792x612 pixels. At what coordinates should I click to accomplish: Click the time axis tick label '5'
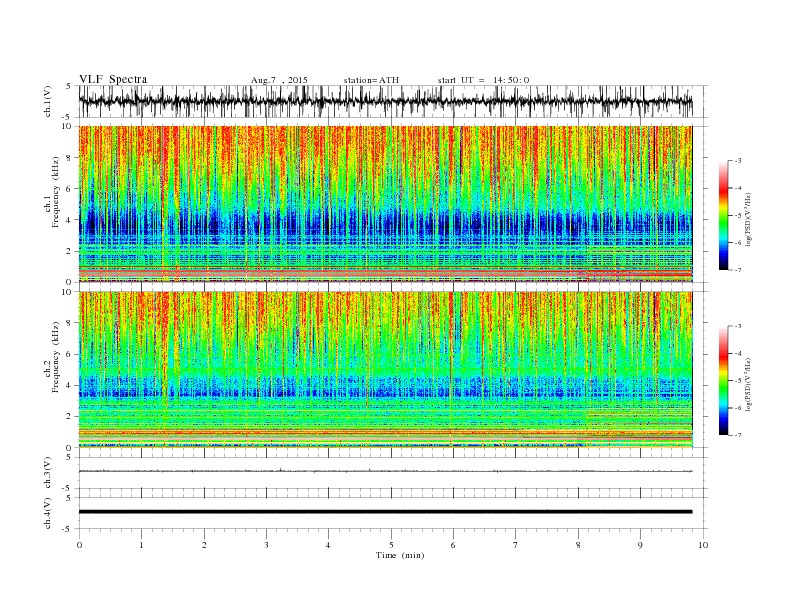[x=391, y=545]
